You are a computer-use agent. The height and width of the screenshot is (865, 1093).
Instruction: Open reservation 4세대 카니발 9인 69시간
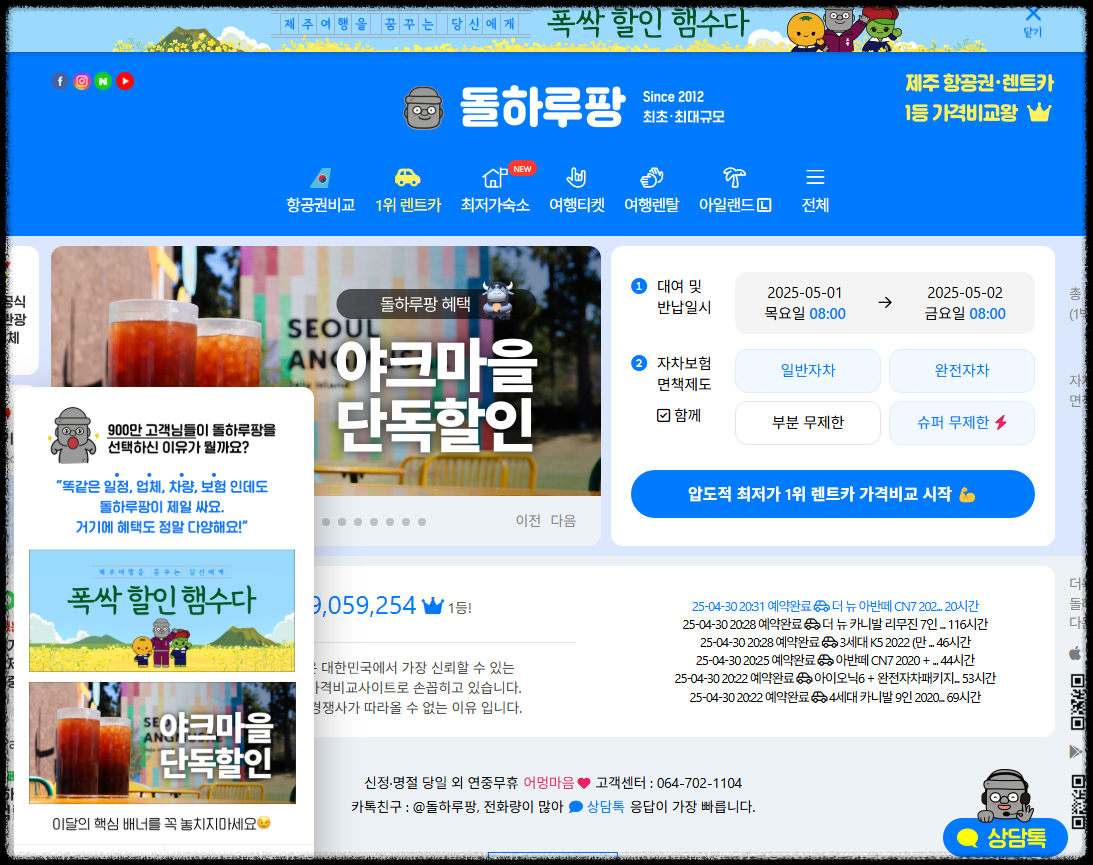point(835,697)
